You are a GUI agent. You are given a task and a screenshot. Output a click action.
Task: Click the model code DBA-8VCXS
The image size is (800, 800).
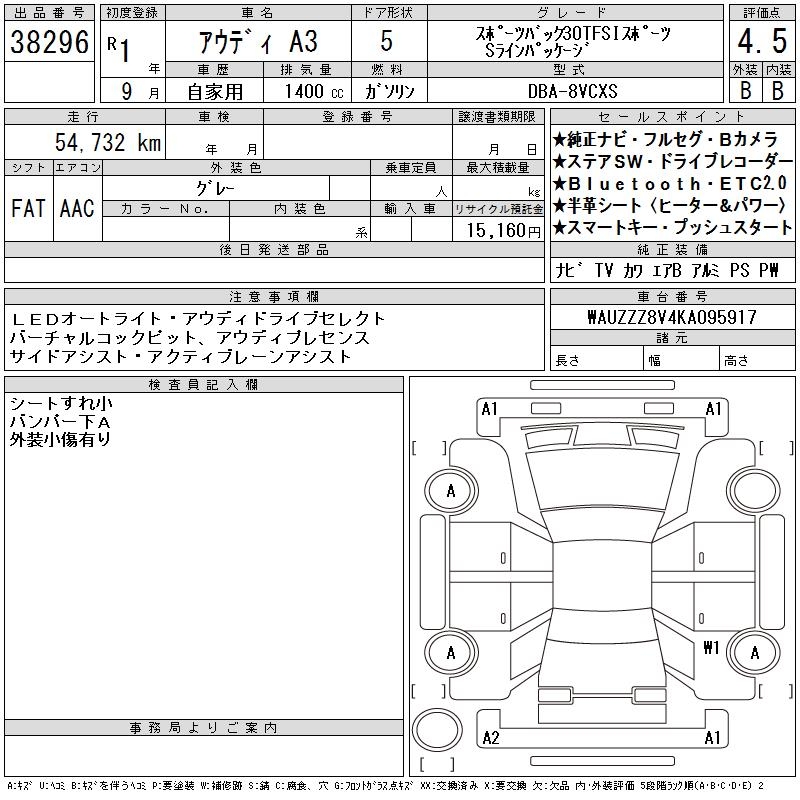pos(572,92)
